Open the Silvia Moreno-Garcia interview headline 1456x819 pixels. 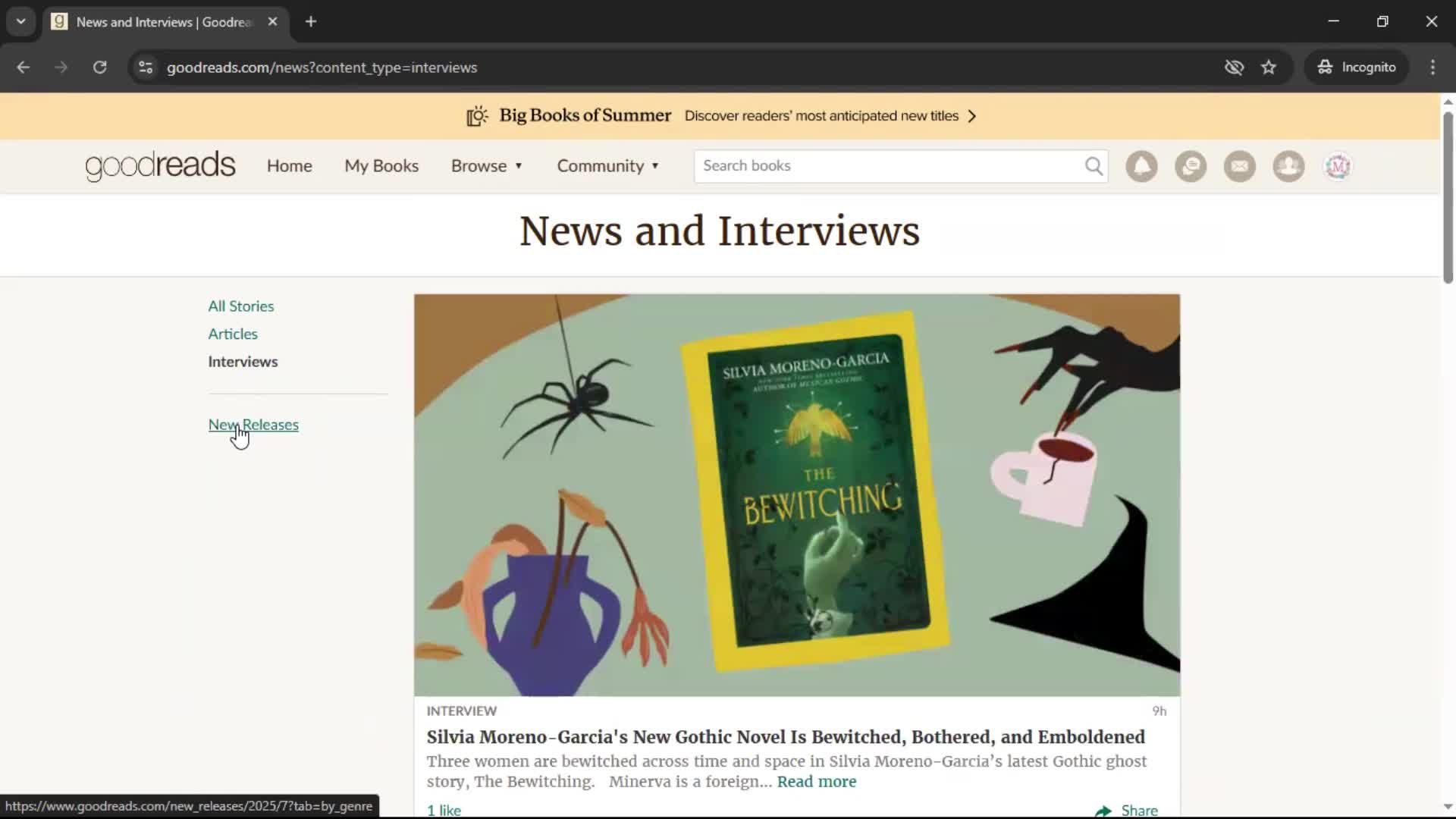tap(786, 737)
